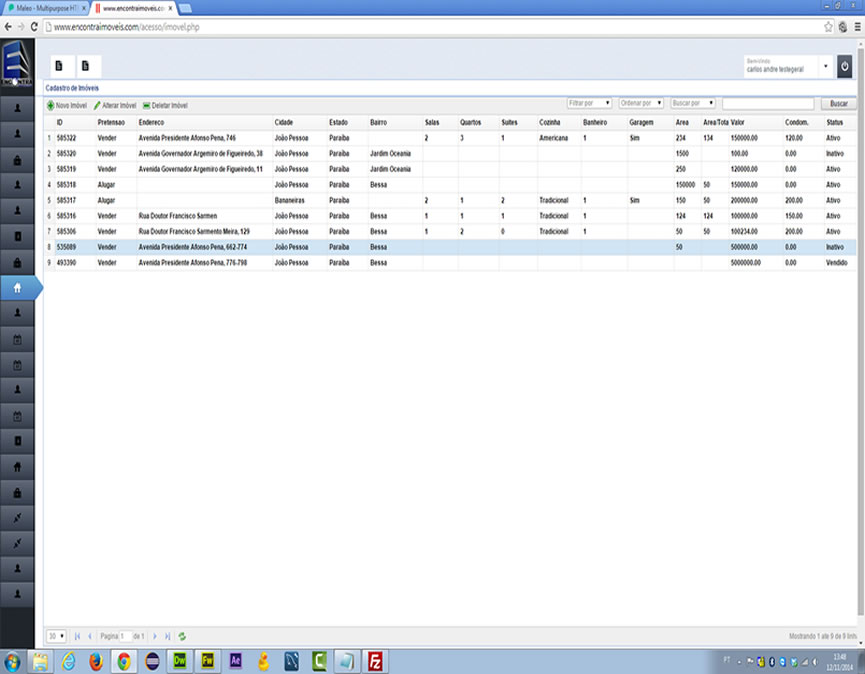The width and height of the screenshot is (865, 674).
Task: Select the active home icon in sidebar
Action: (18, 287)
